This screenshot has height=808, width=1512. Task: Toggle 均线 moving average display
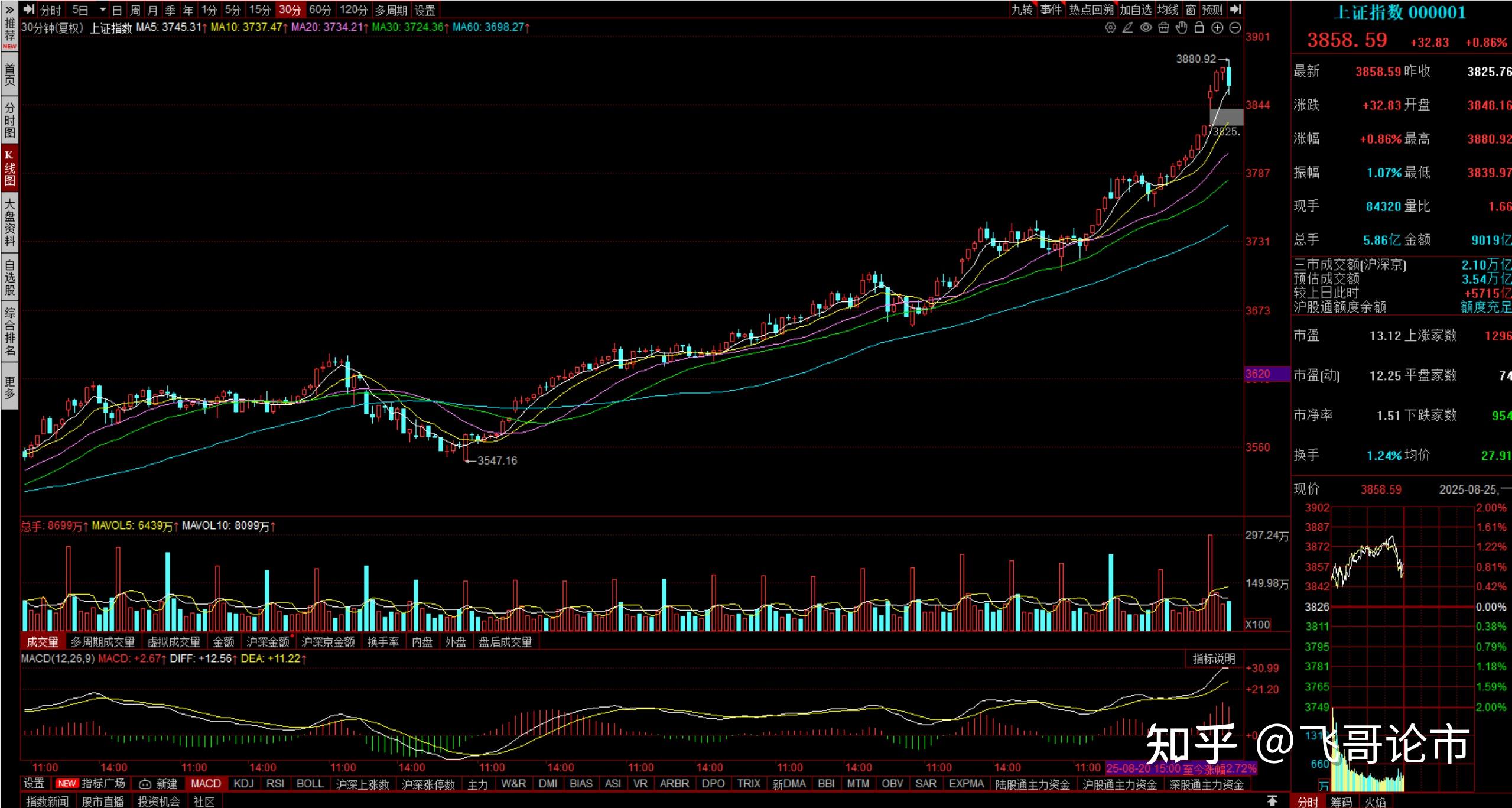coord(1168,9)
